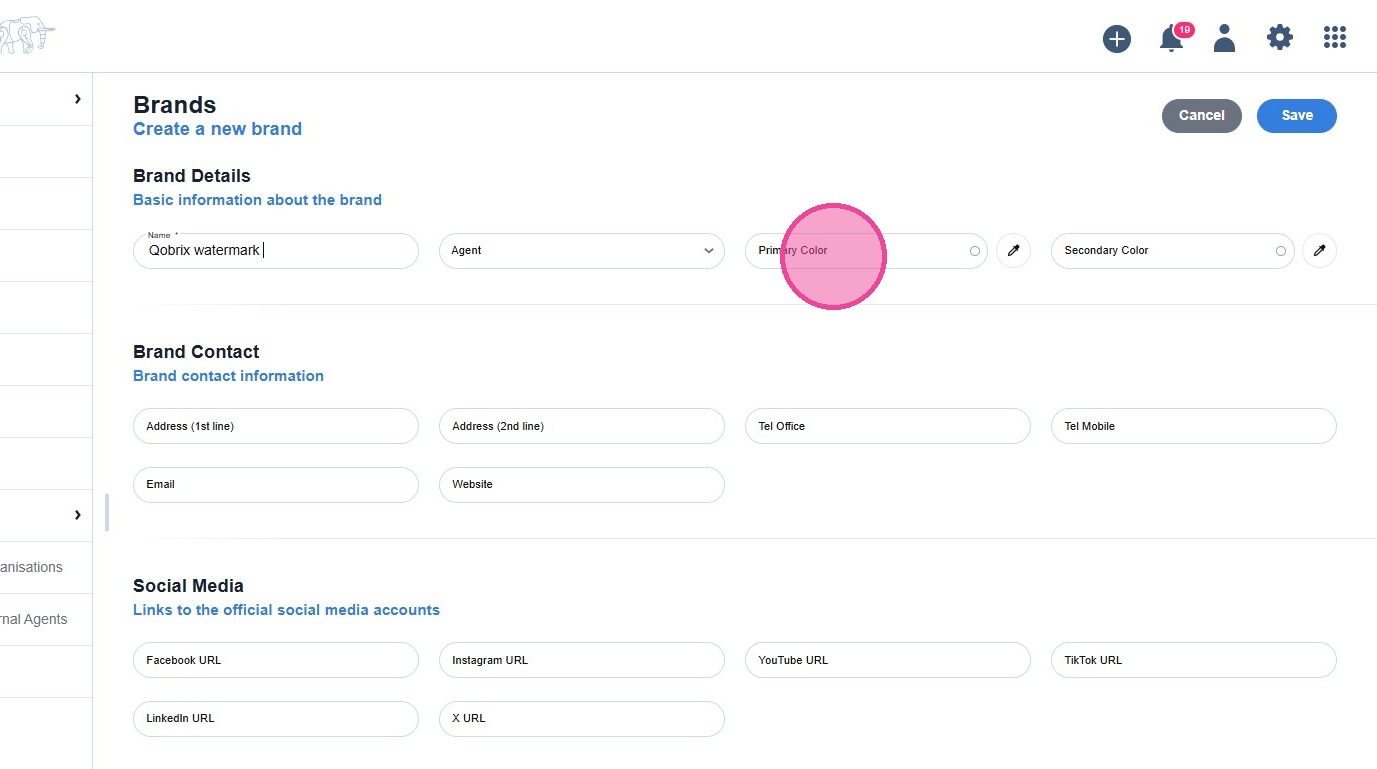Click the "Create a new brand" subtitle
The width and height of the screenshot is (1377, 769).
click(217, 129)
